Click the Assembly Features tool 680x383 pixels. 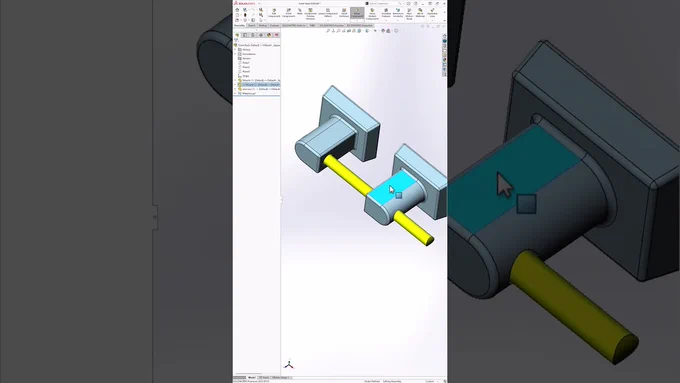(x=386, y=13)
